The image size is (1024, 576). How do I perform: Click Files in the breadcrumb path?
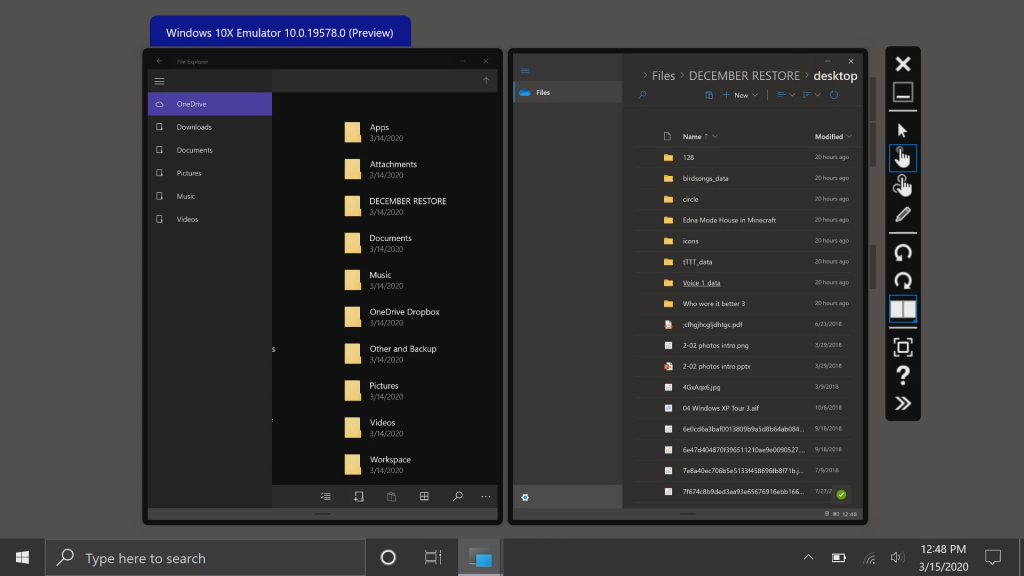663,76
